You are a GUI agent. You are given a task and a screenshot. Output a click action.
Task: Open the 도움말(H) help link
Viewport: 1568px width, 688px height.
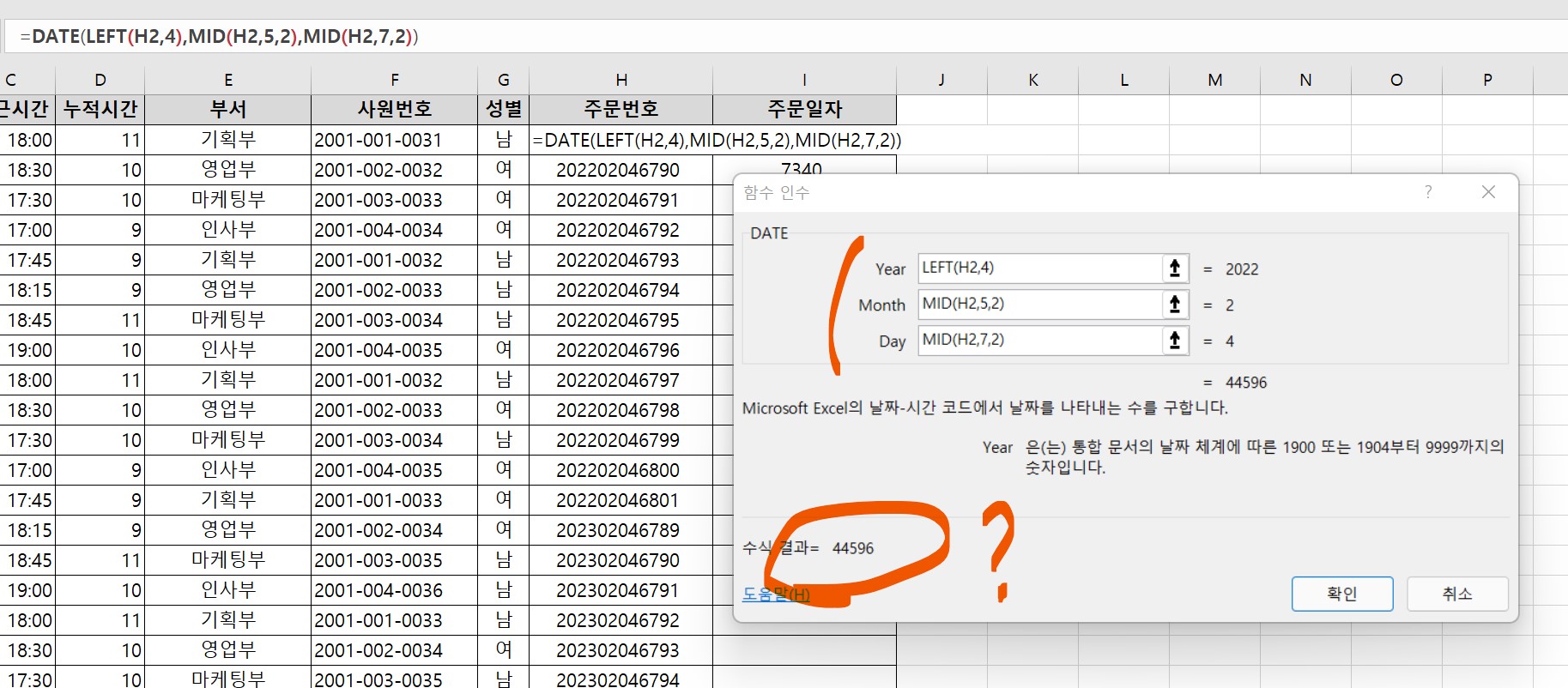point(776,594)
